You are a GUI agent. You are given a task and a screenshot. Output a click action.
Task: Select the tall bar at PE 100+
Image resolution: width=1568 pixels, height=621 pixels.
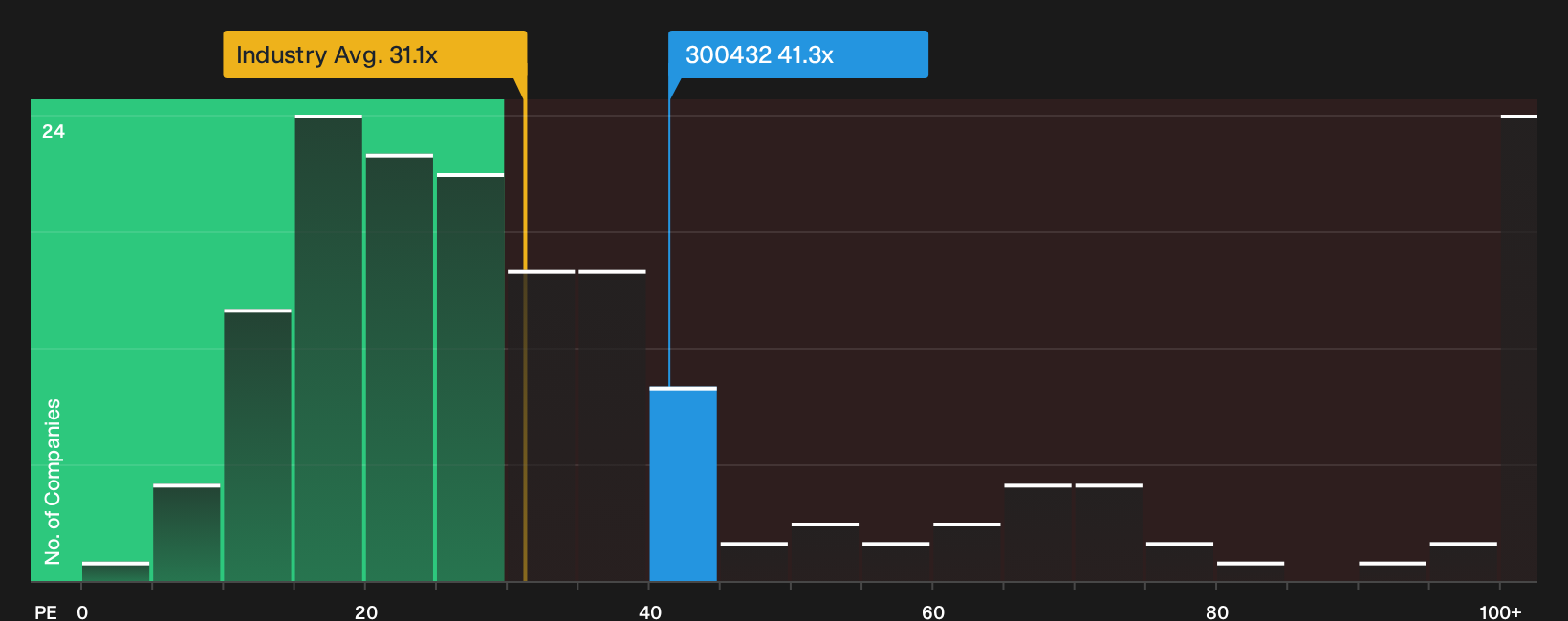[1519, 348]
